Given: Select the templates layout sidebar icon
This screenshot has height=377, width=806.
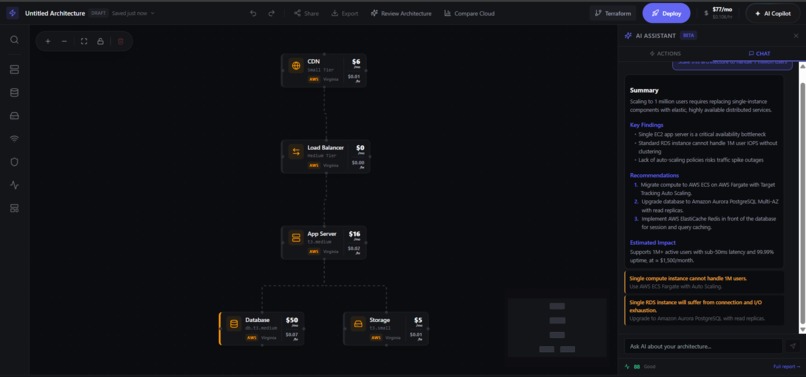Looking at the screenshot, I should point(14,208).
